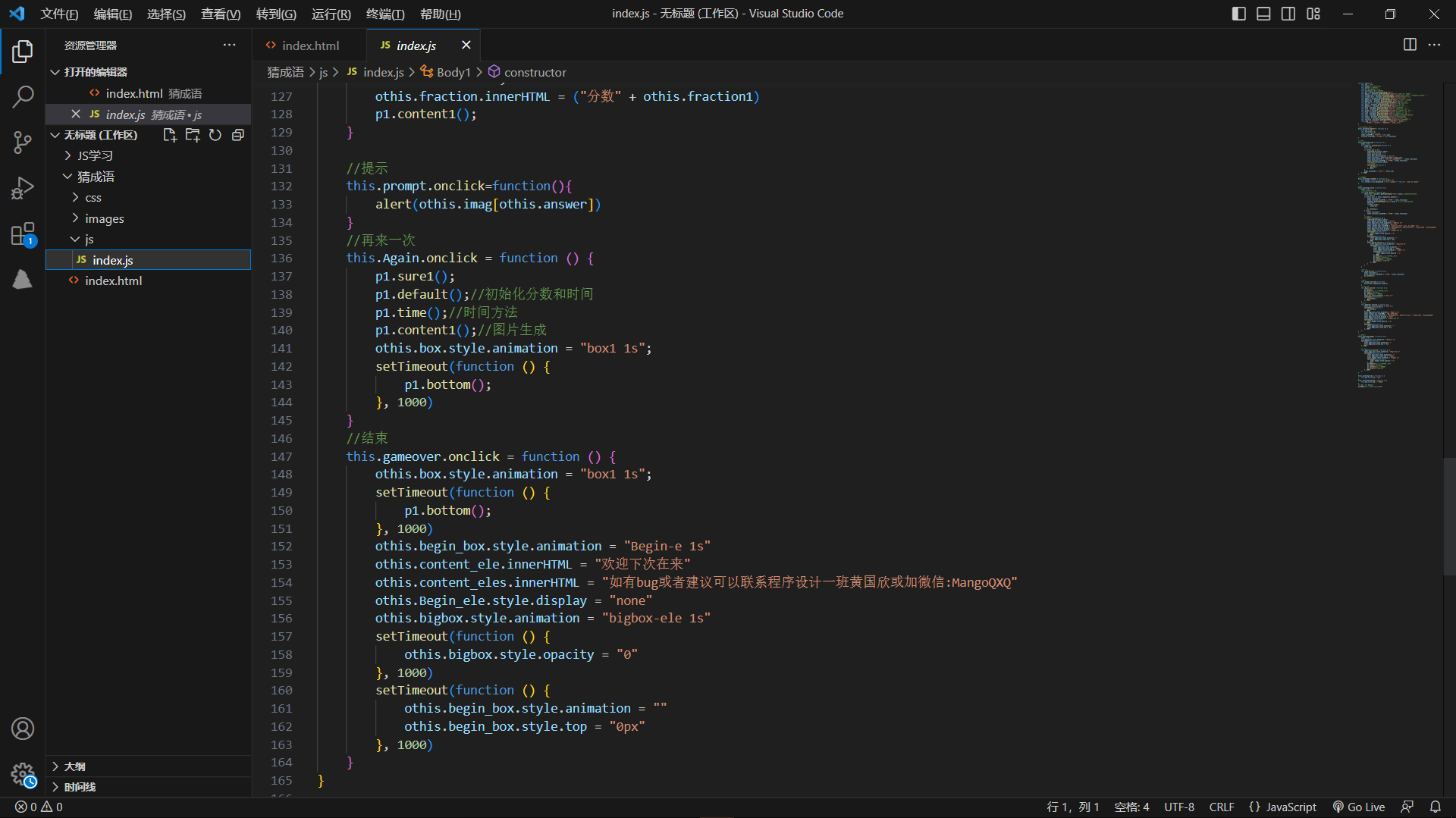Click the VS Code logo icon
This screenshot has height=818, width=1456.
pyautogui.click(x=17, y=14)
